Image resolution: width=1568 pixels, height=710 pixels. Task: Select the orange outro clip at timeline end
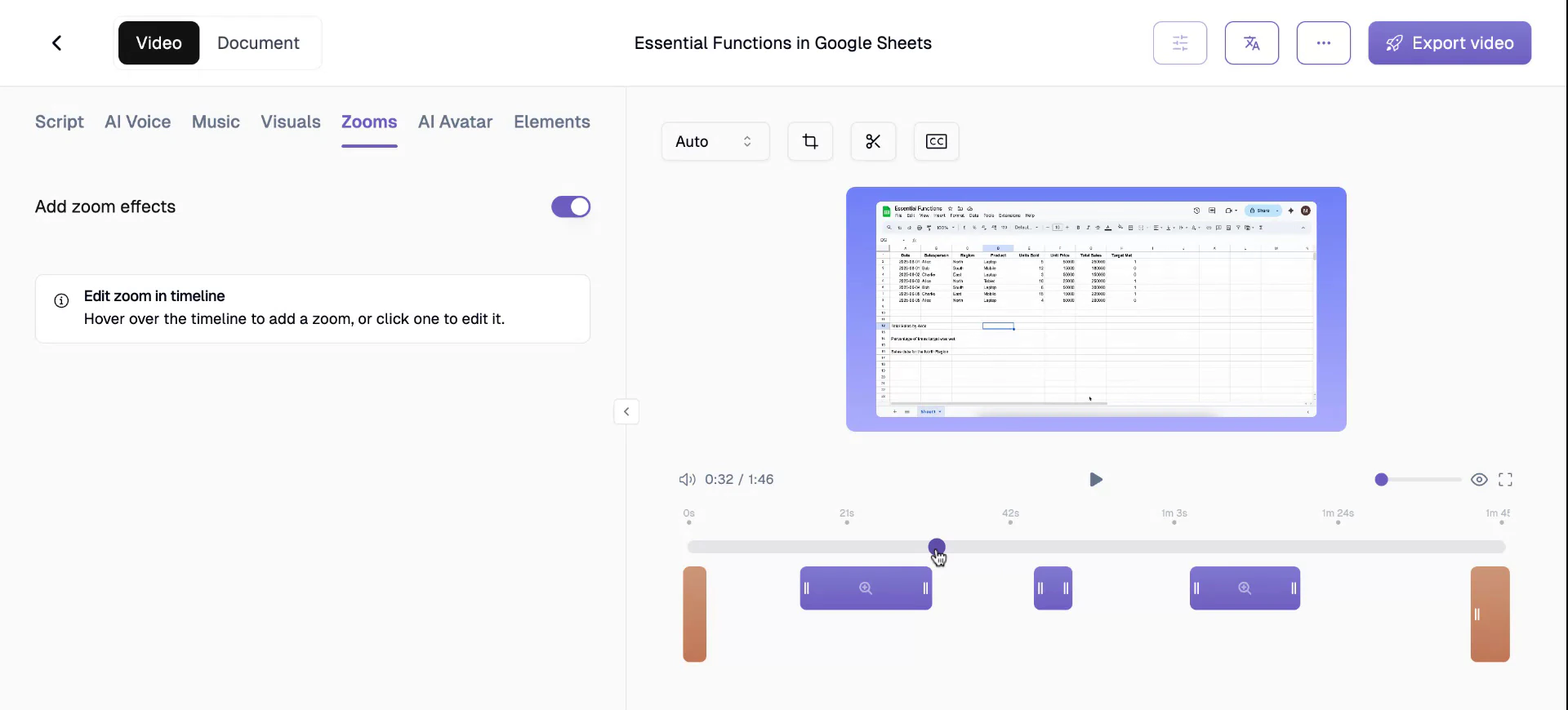[x=1490, y=614]
